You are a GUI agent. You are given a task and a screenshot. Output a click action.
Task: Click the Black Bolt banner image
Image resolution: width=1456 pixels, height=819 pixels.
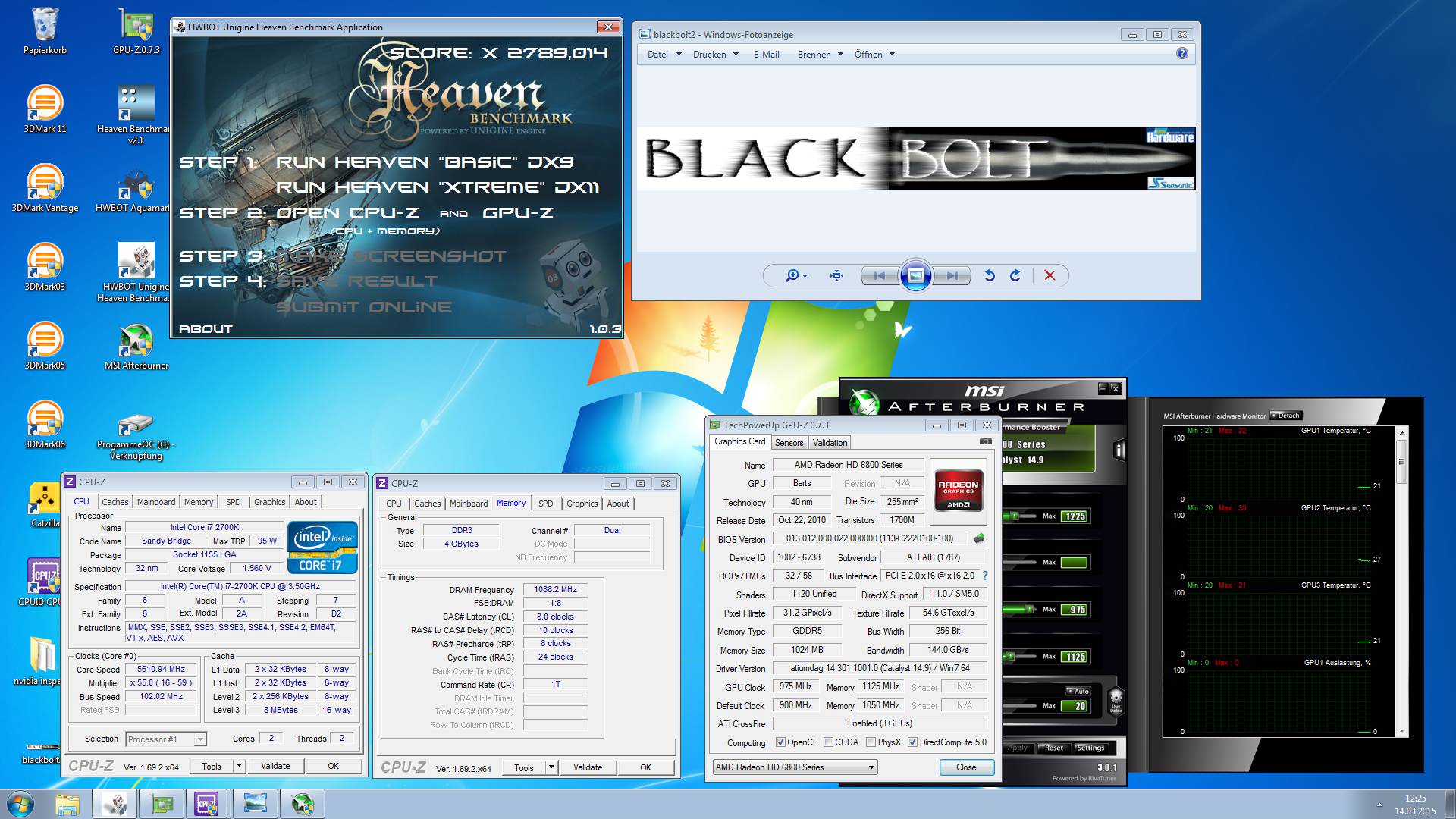click(916, 158)
